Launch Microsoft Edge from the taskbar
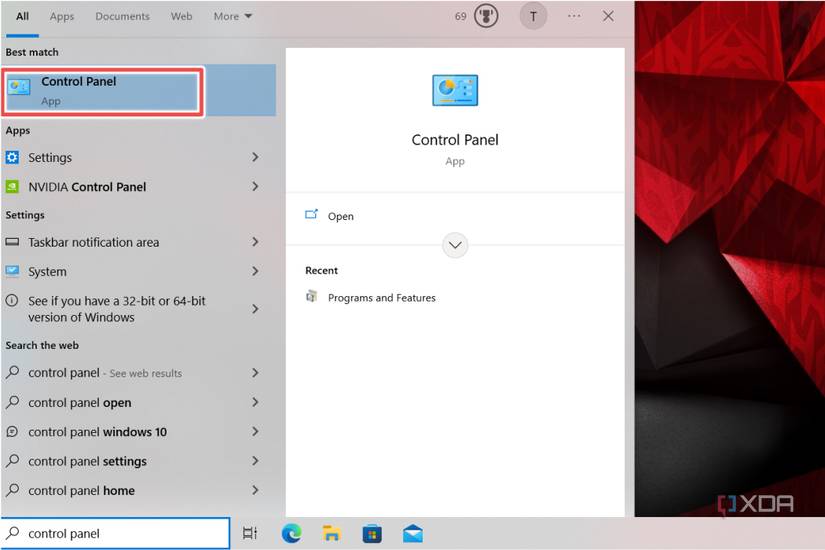This screenshot has height=550, width=825. 291,534
